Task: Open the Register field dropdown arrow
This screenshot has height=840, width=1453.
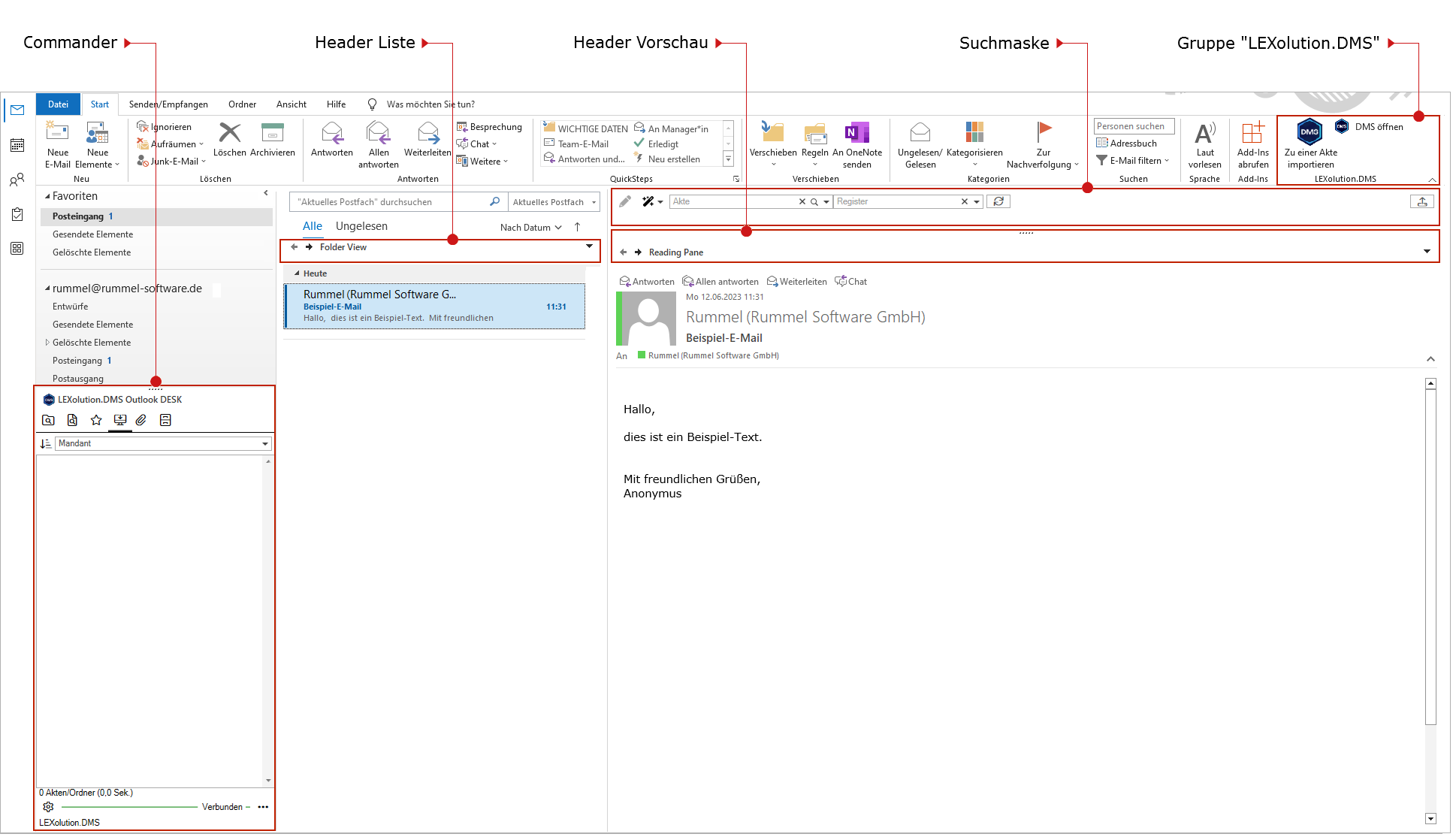Action: pos(977,201)
